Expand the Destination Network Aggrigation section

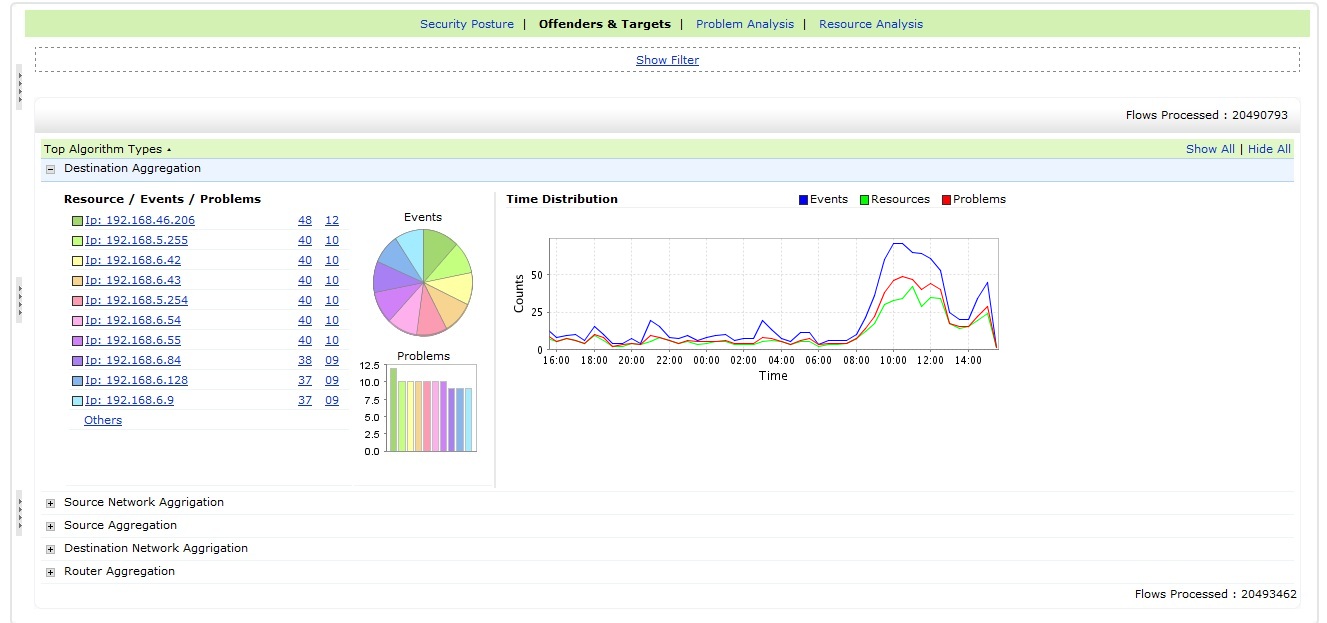pyautogui.click(x=50, y=549)
